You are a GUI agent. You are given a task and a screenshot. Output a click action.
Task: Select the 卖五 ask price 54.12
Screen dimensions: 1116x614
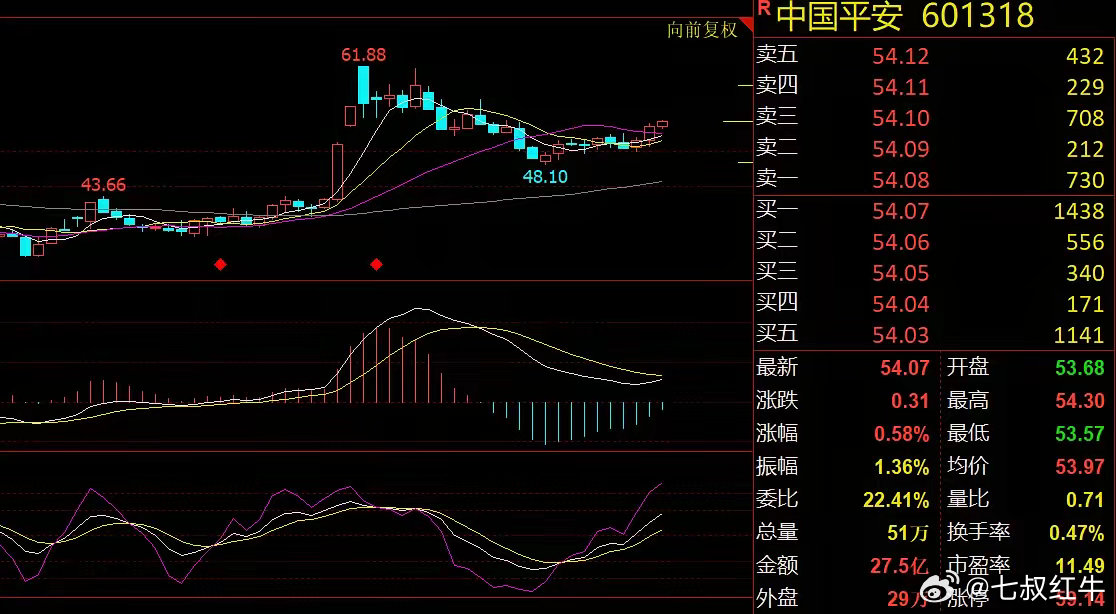[901, 56]
